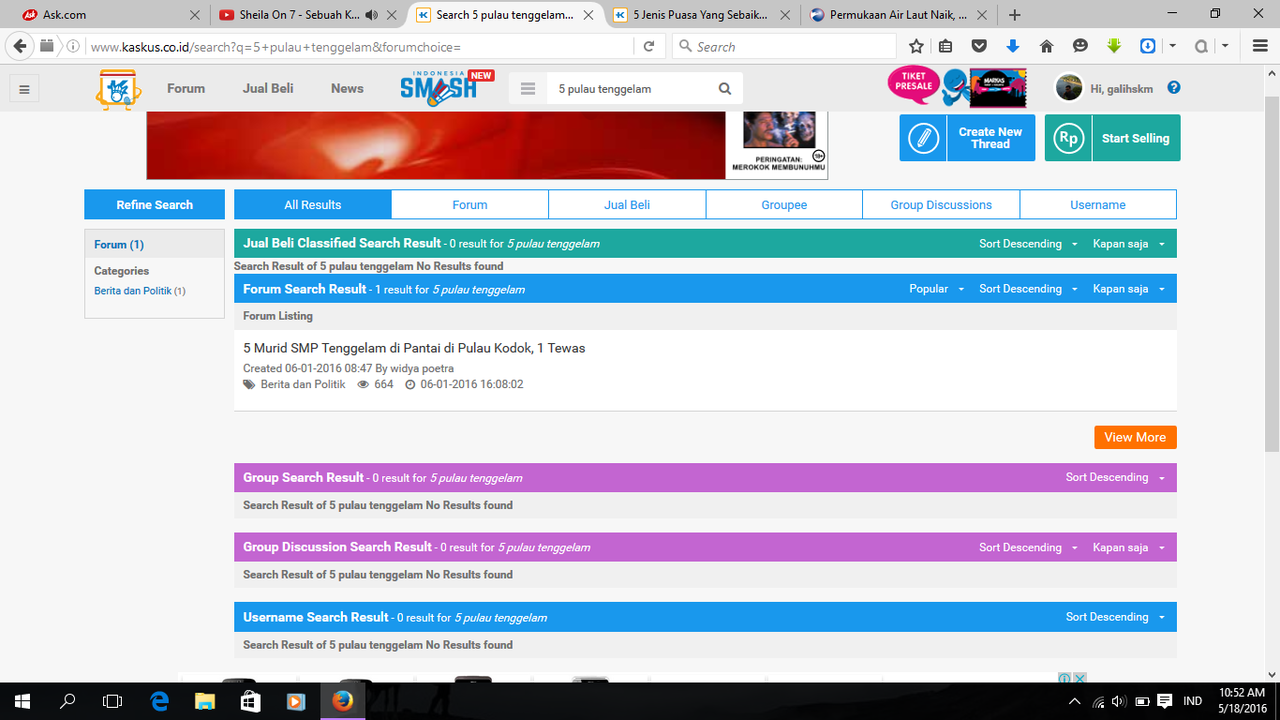Open Jual Beli Sort Descending dropdown
This screenshot has width=1280, height=720.
1029,244
